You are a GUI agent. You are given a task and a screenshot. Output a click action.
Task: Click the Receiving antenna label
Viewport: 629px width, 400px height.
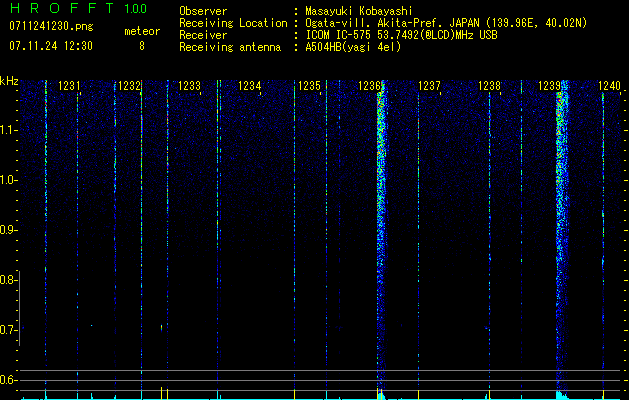click(x=230, y=47)
